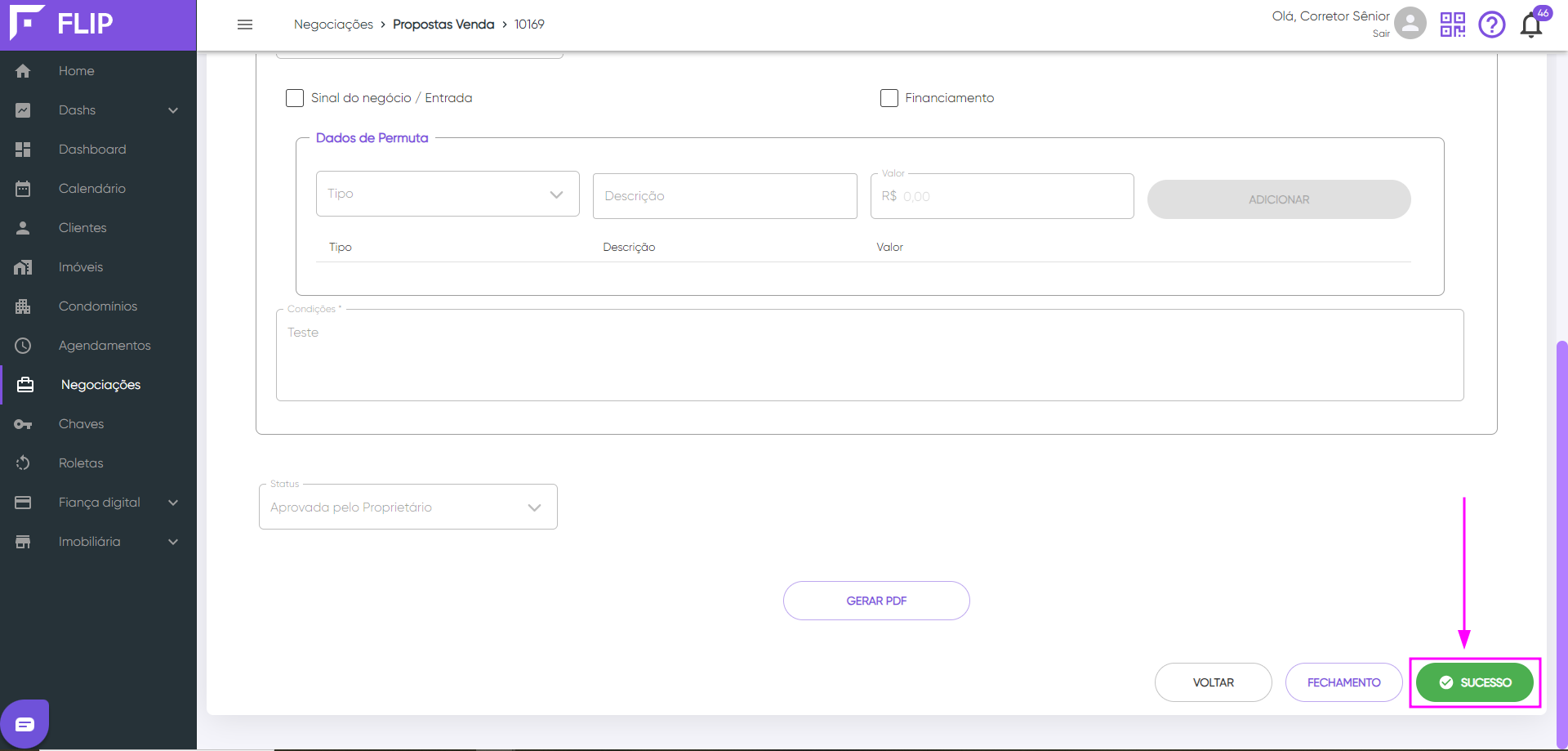Focus the Descrição input field
This screenshot has width=1568, height=751.
[x=725, y=196]
